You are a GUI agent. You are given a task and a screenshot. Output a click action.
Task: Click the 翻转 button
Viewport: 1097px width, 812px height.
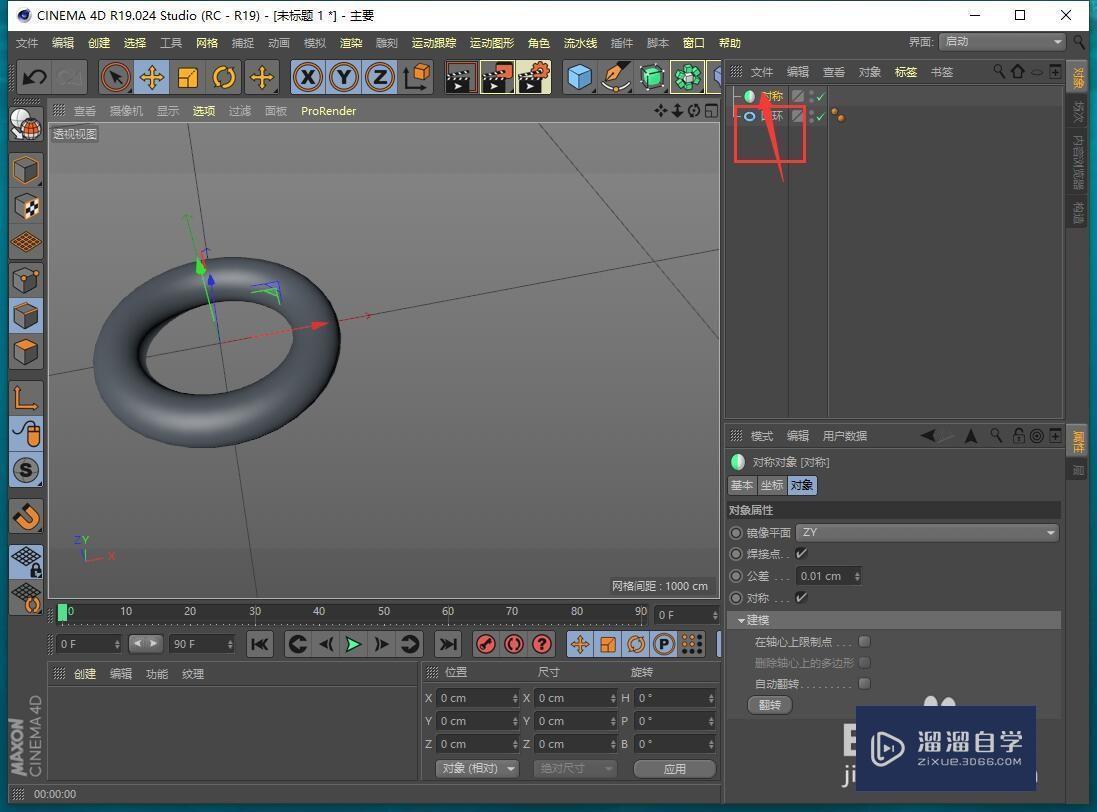point(770,705)
